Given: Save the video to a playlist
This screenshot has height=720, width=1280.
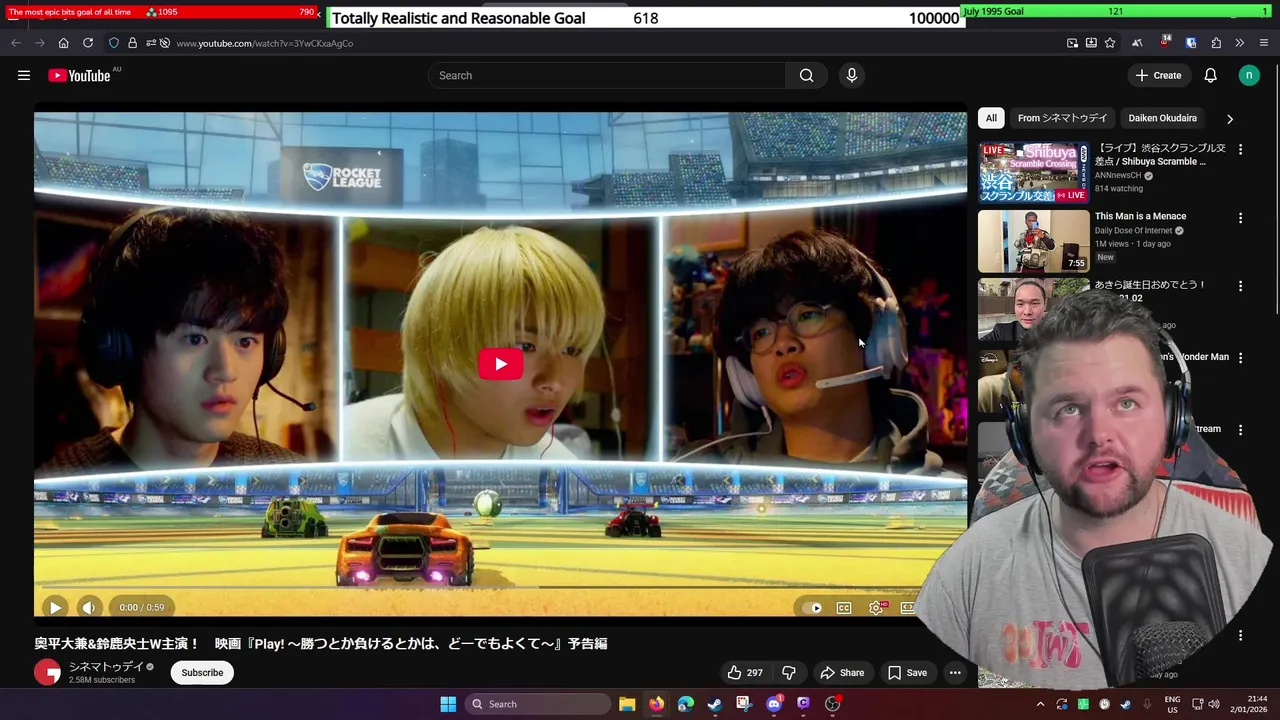Looking at the screenshot, I should click(x=908, y=672).
